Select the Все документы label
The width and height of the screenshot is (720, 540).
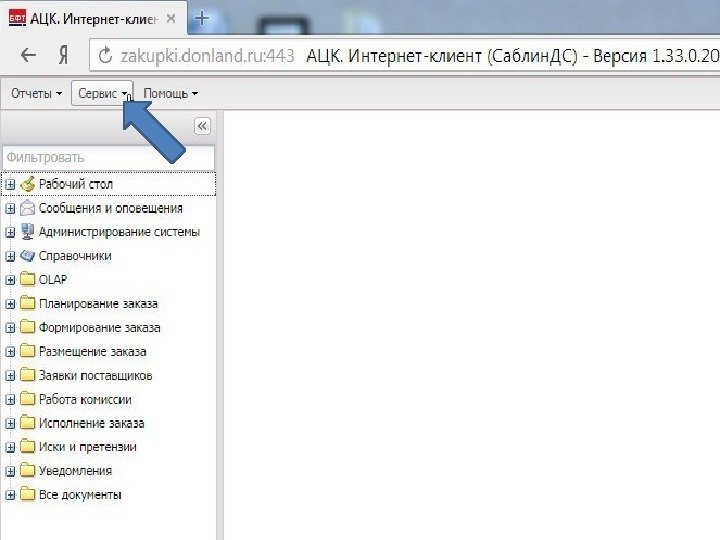(x=80, y=495)
